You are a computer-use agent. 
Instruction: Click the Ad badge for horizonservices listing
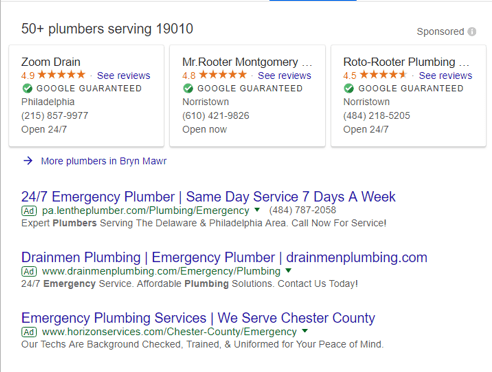pyautogui.click(x=29, y=332)
